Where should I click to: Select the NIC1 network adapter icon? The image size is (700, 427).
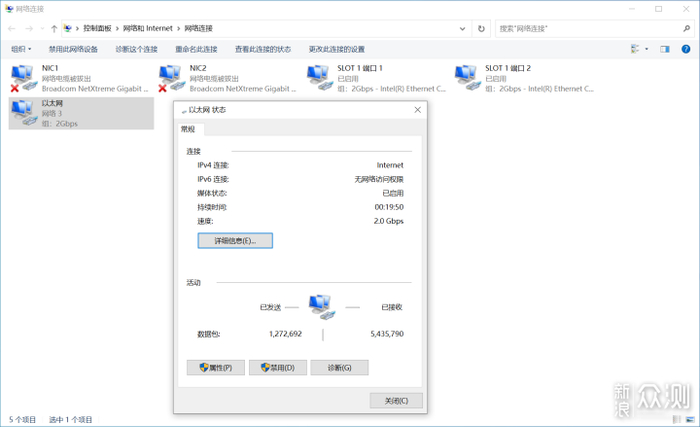tap(23, 79)
